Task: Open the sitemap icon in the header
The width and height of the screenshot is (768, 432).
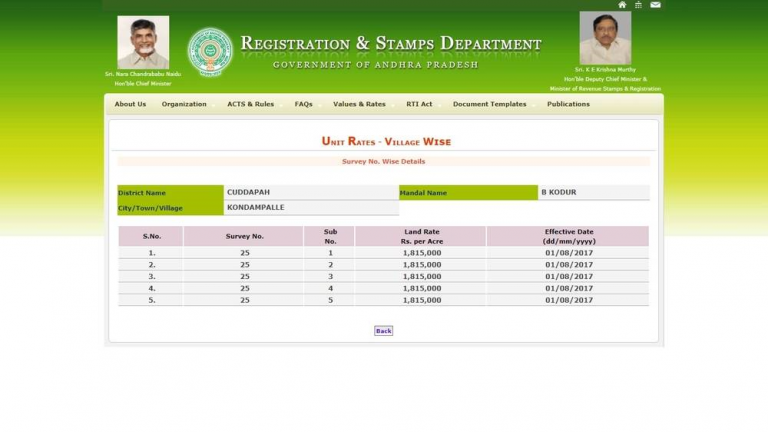Action: [x=638, y=5]
